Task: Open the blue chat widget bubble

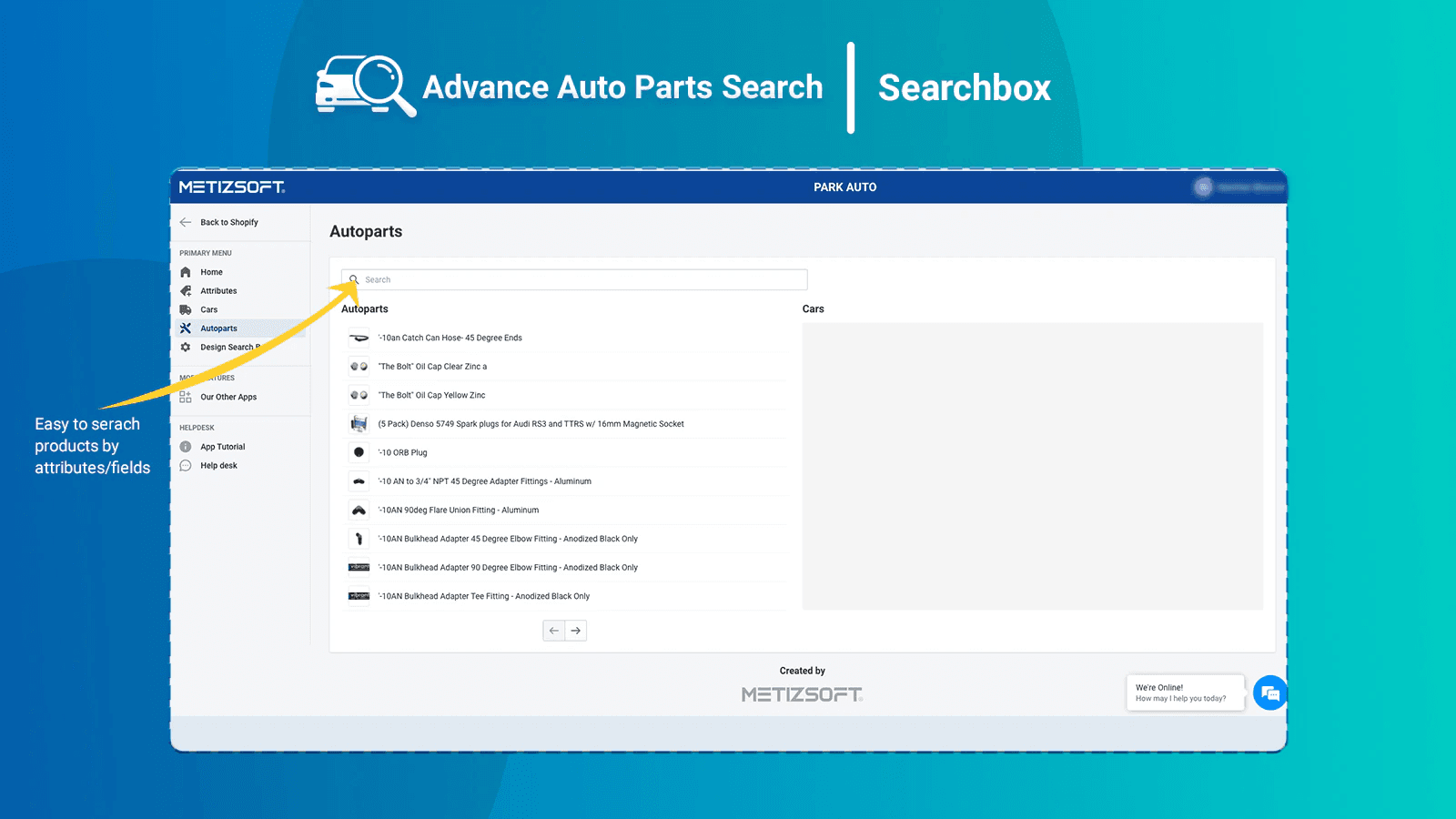Action: [1270, 693]
